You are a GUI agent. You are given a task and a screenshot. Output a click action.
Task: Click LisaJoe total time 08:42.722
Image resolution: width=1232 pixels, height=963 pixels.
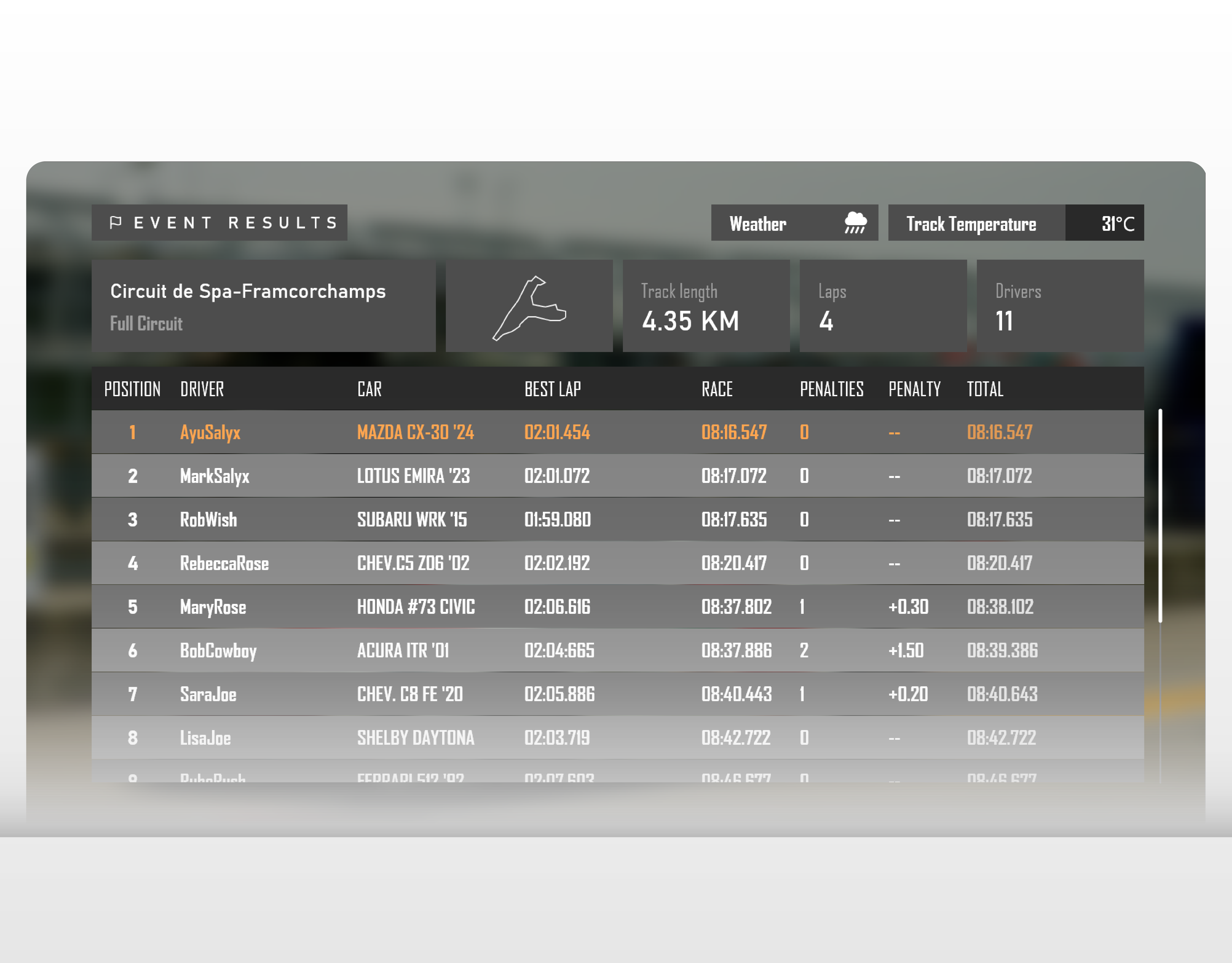click(1002, 737)
